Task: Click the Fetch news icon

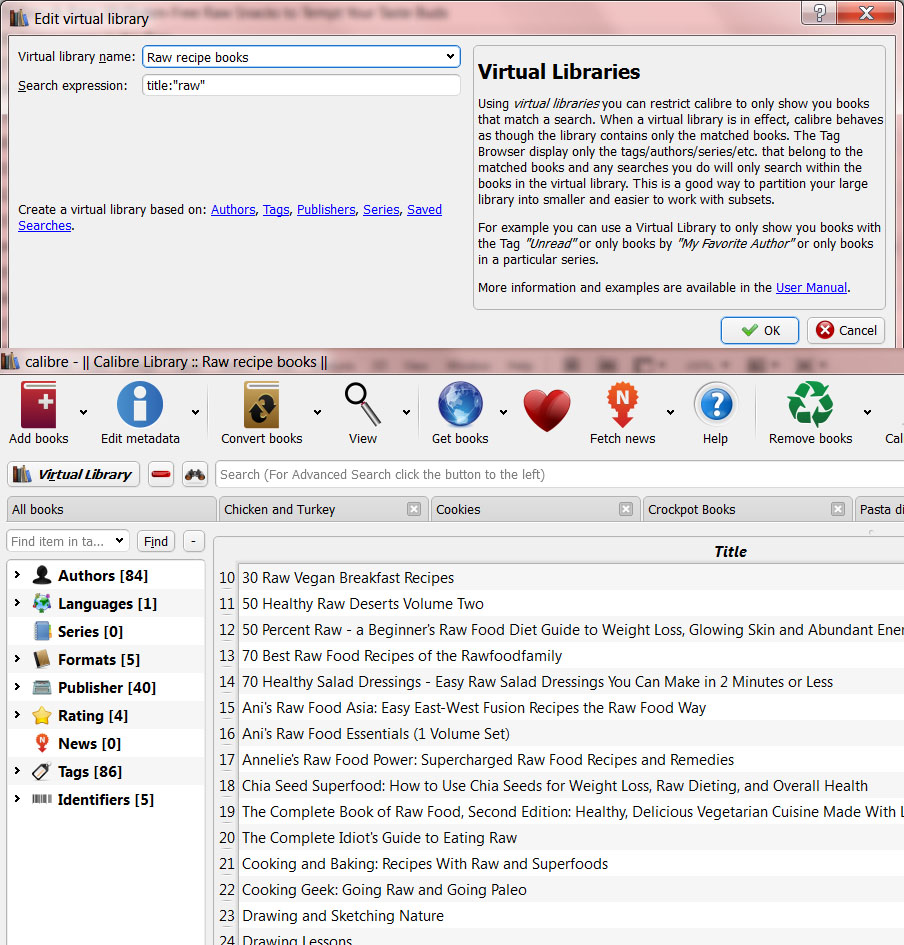Action: (623, 404)
